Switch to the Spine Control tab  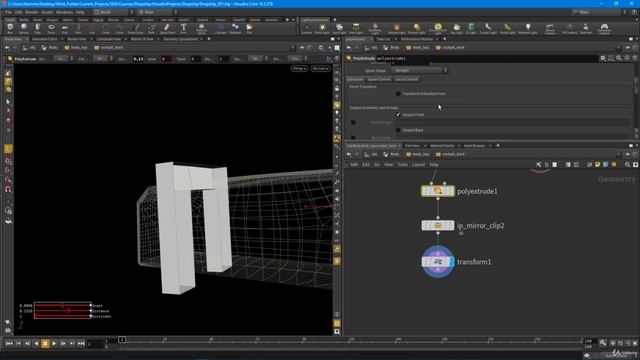379,79
